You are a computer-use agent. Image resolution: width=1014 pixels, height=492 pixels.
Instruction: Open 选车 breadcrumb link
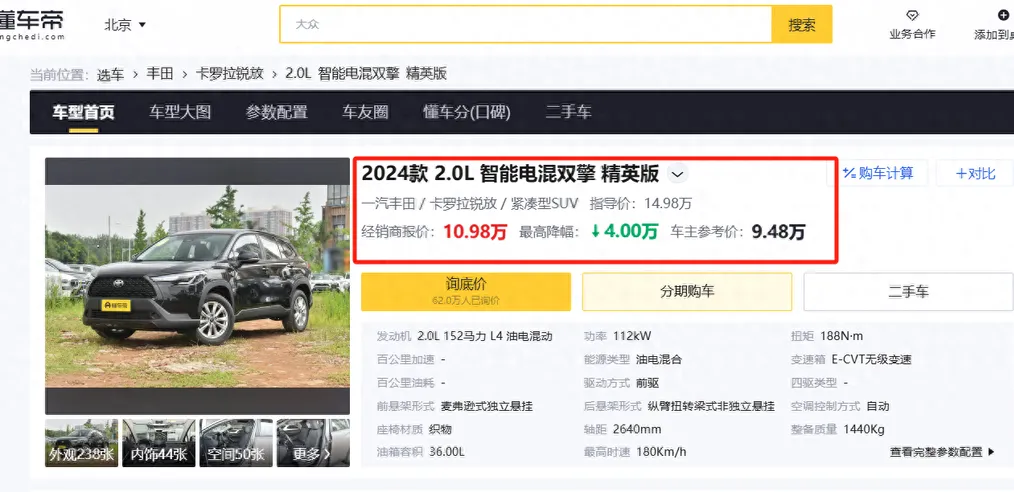click(x=111, y=74)
